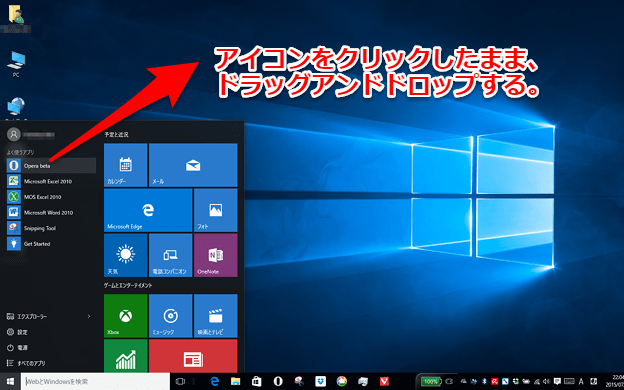This screenshot has width=624, height=390.
Task: Launch Microsoft Word 2010 from Start menu
Action: point(51,213)
